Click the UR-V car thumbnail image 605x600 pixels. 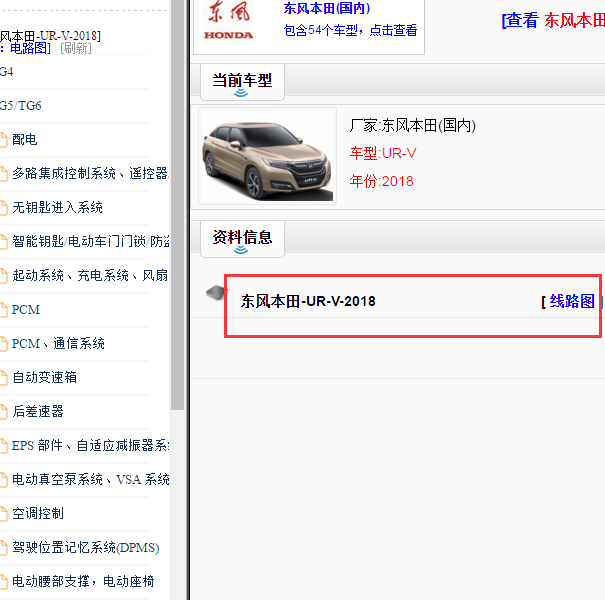click(267, 156)
